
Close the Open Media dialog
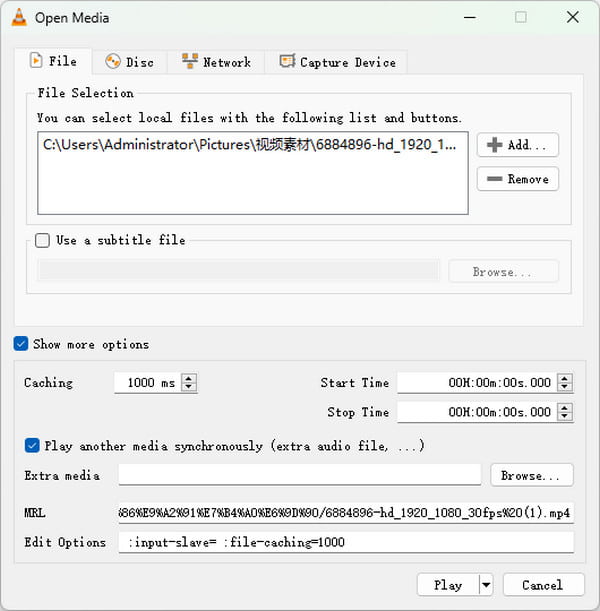tap(573, 17)
